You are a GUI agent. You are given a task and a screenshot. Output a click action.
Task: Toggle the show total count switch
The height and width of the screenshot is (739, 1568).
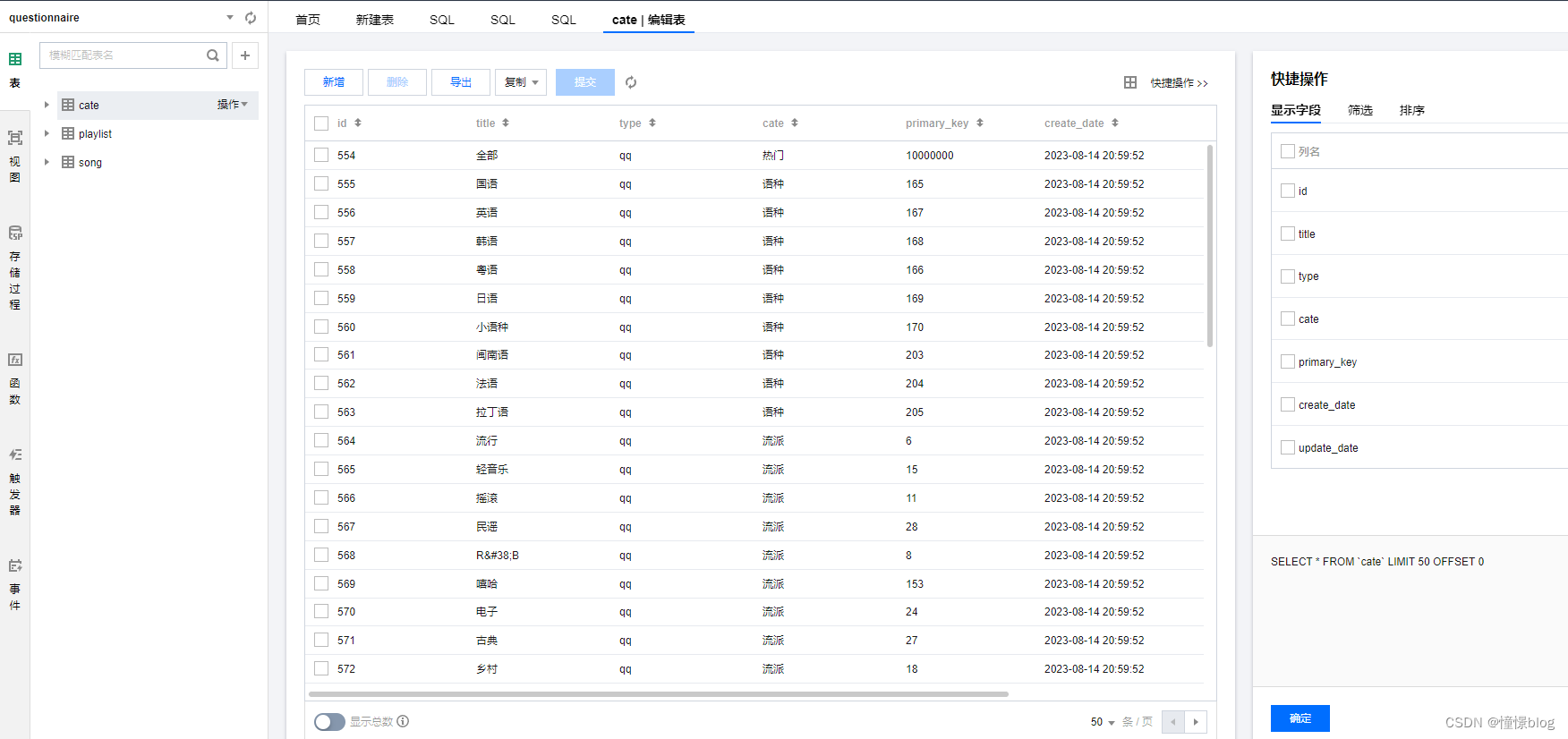(x=329, y=722)
